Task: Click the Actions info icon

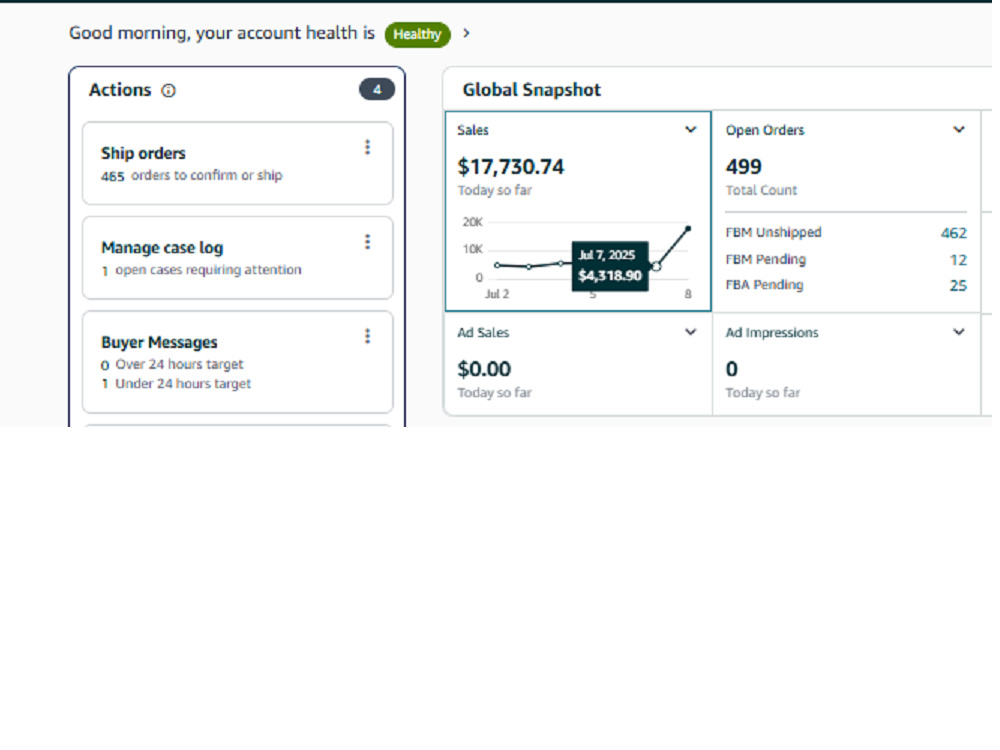Action: (x=168, y=91)
